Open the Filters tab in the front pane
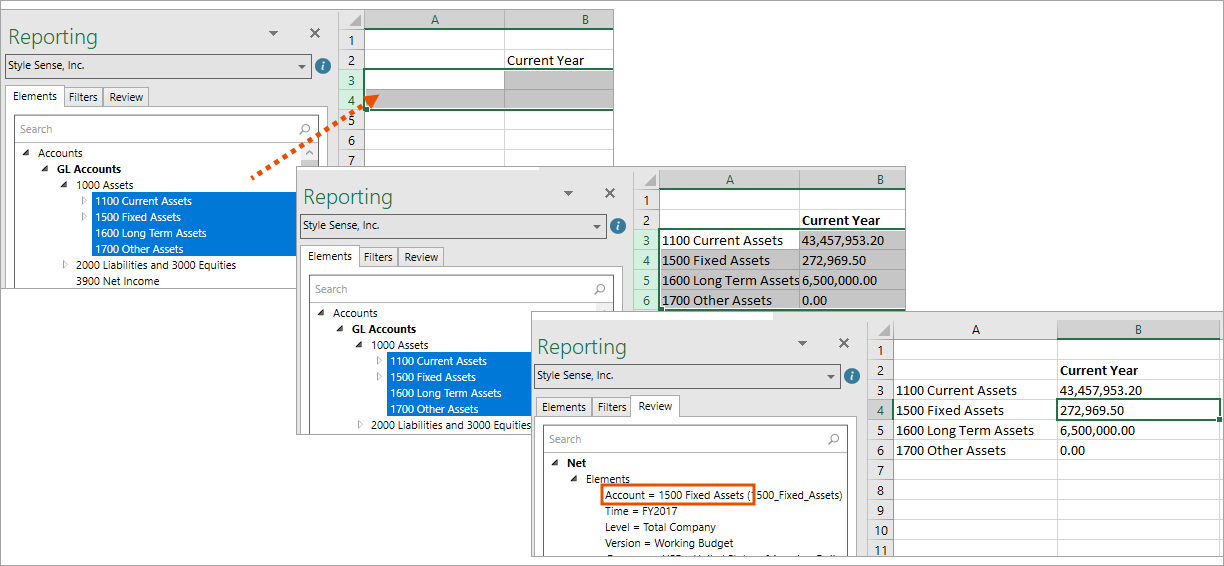 click(612, 407)
